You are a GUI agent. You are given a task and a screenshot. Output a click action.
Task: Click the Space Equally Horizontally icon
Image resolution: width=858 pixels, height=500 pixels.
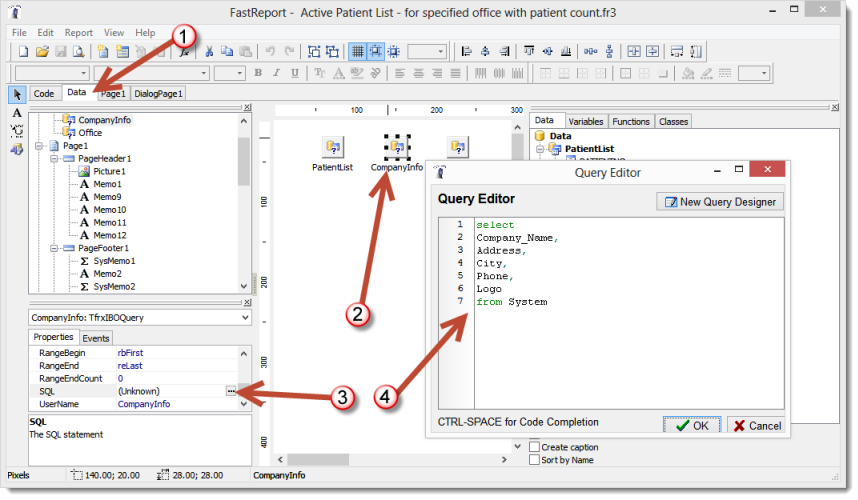(590, 51)
